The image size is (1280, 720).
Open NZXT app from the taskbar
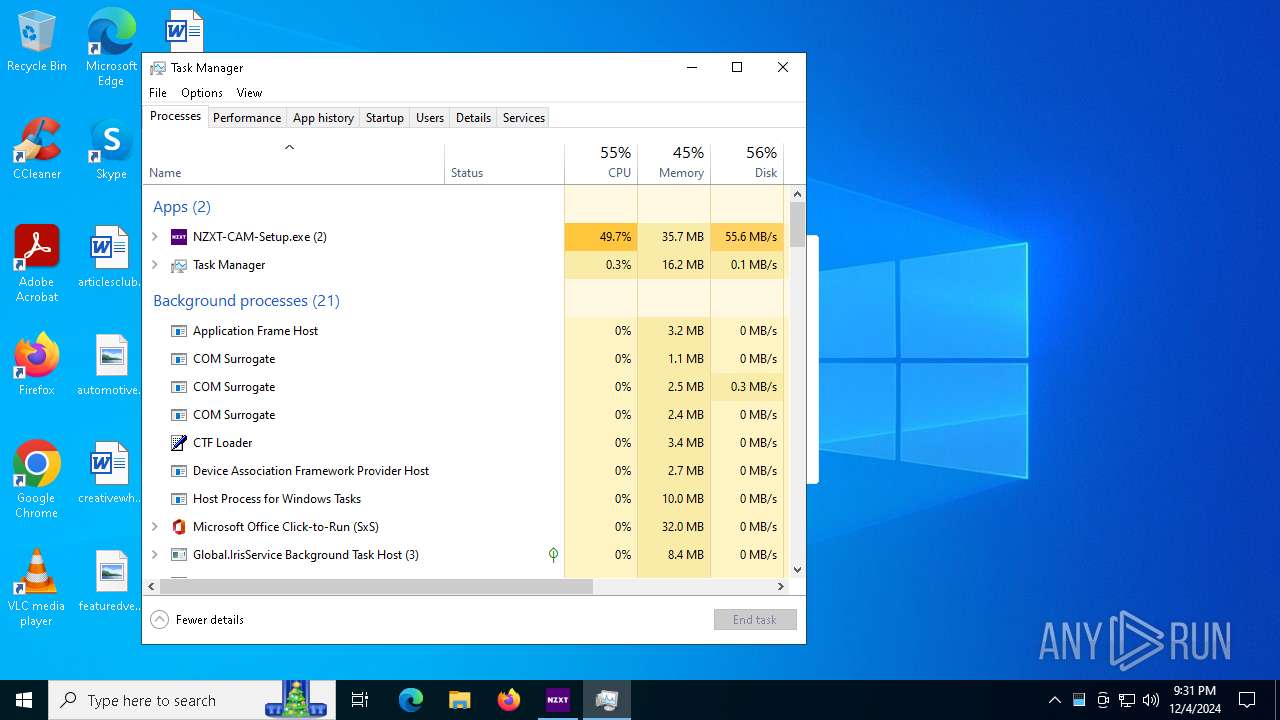(x=558, y=700)
